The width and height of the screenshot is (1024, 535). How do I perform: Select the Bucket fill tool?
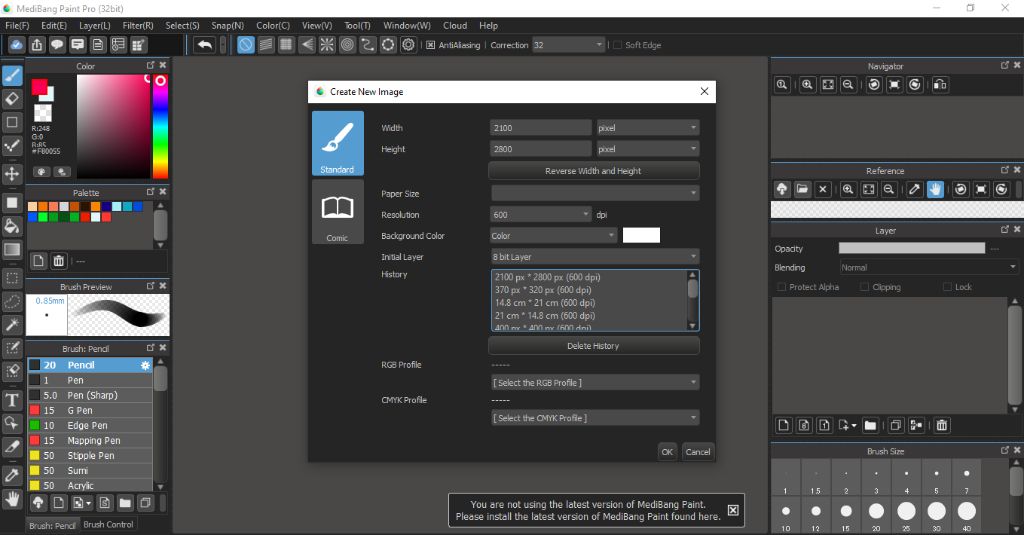tap(12, 226)
